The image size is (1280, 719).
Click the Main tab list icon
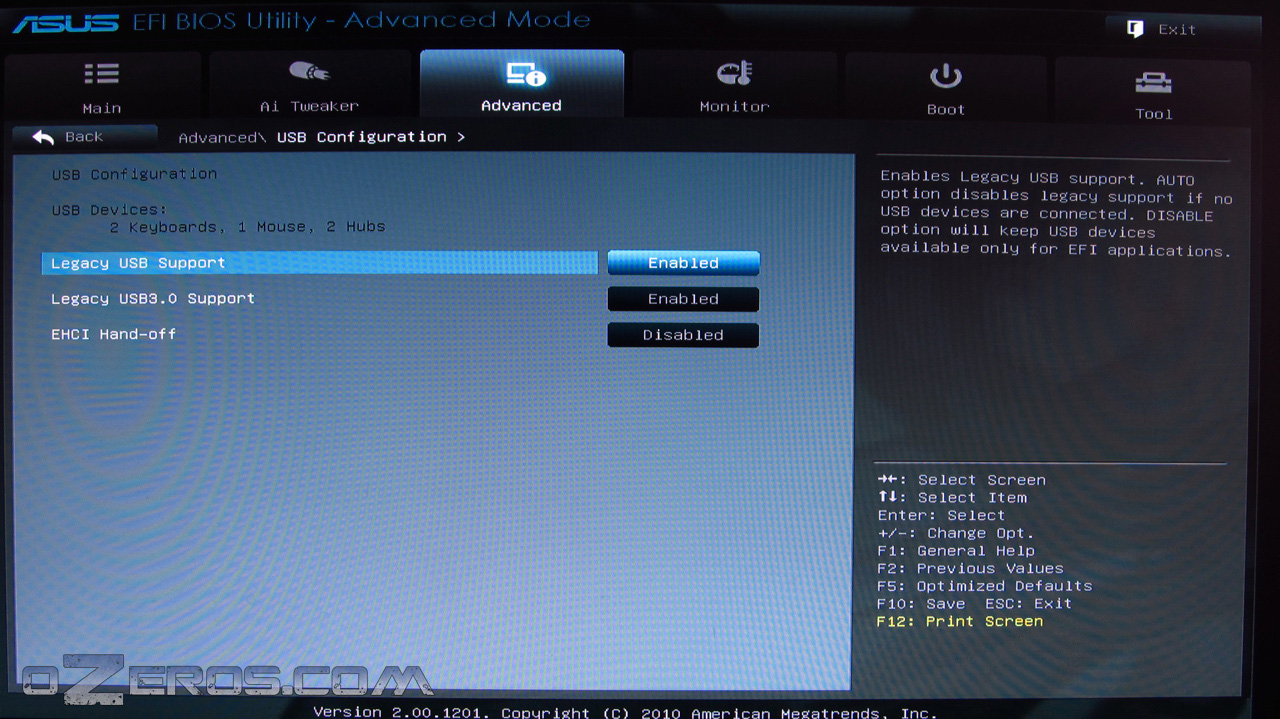[101, 74]
